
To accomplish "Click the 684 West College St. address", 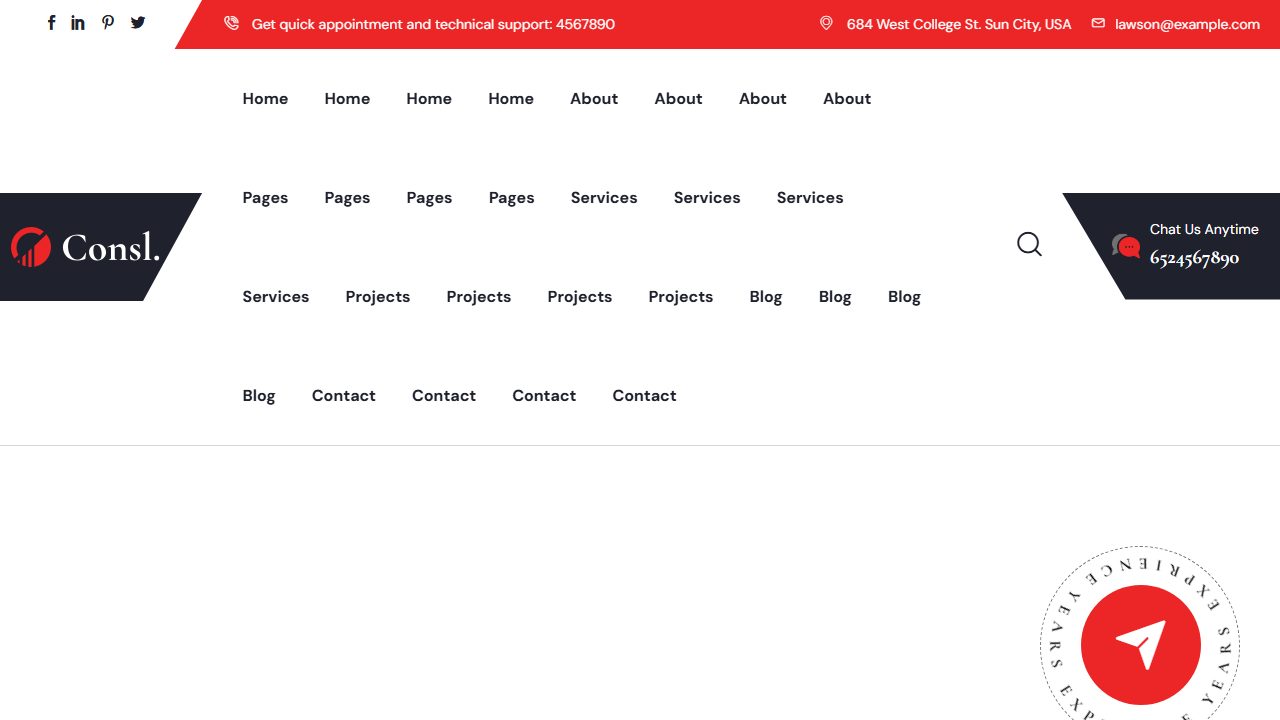I will click(x=959, y=24).
